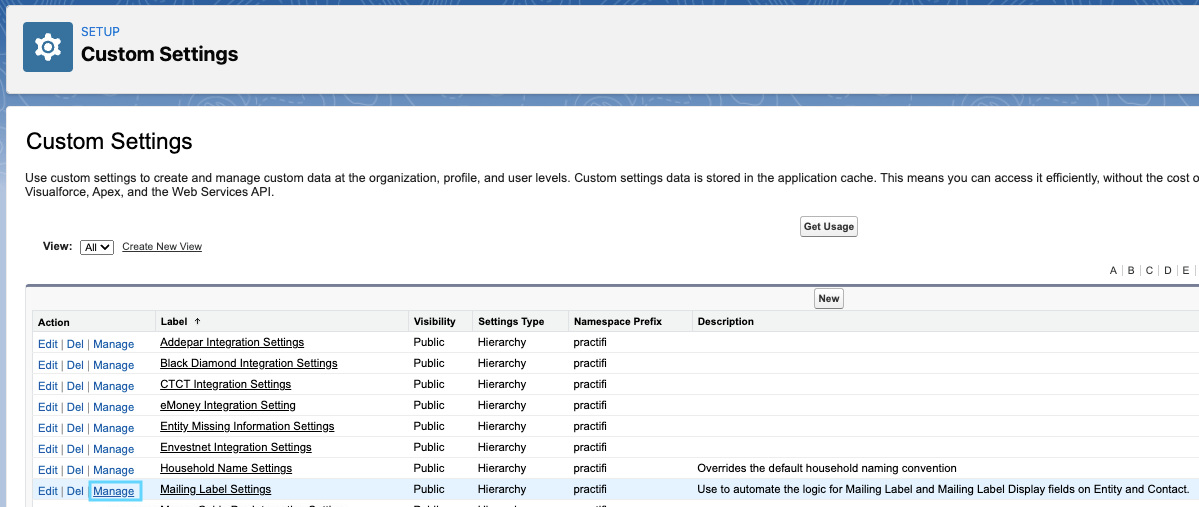
Task: Manage Envestnet Integration Settings
Action: coord(113,449)
